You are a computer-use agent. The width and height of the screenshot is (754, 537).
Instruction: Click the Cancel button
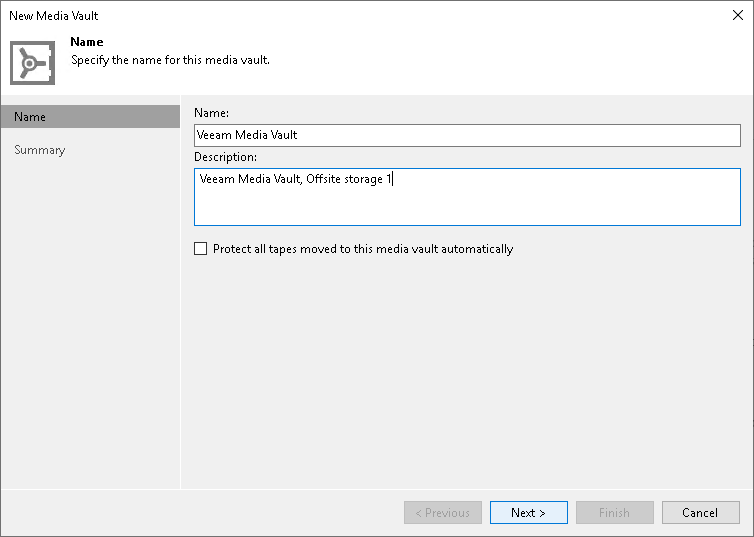pyautogui.click(x=700, y=512)
